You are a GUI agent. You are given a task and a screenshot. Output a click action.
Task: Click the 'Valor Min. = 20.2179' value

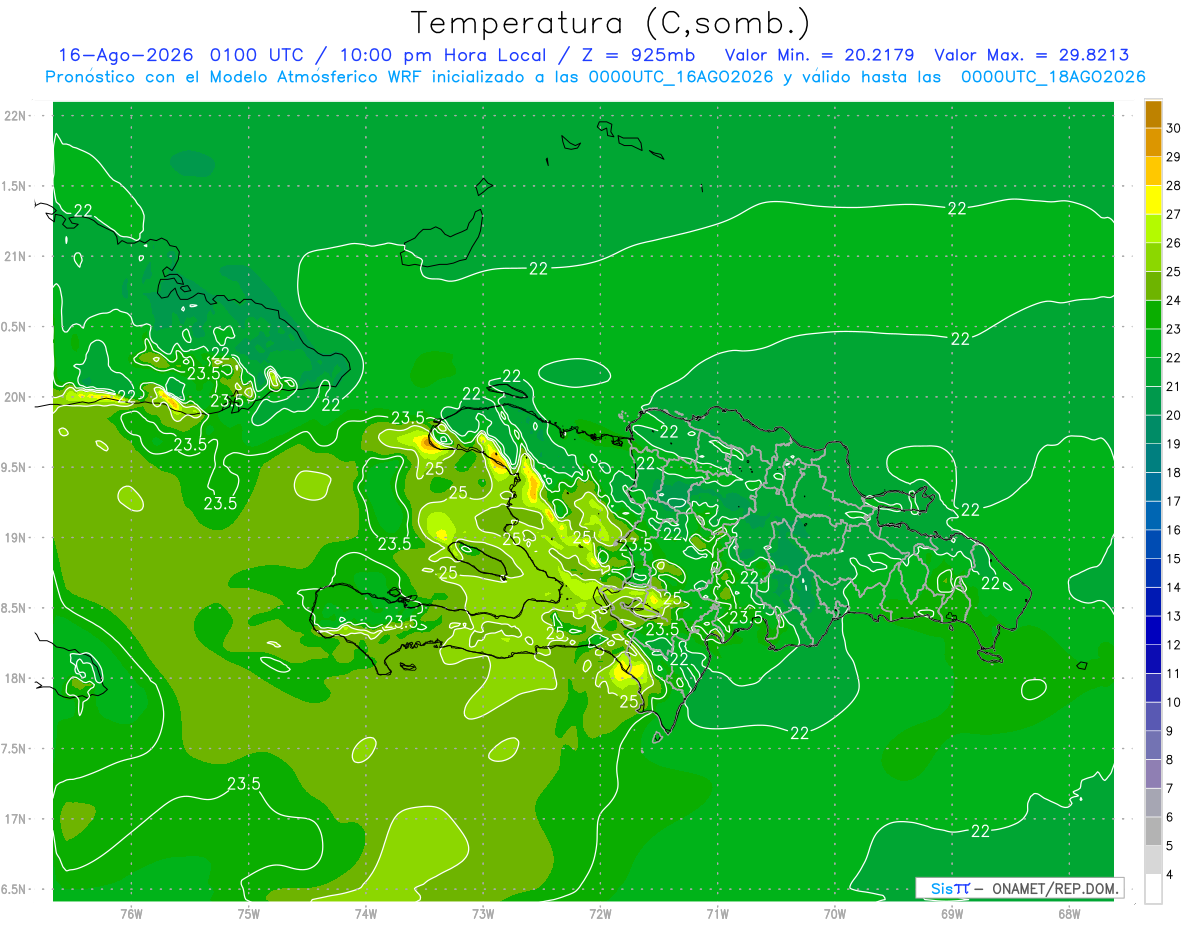[x=819, y=55]
